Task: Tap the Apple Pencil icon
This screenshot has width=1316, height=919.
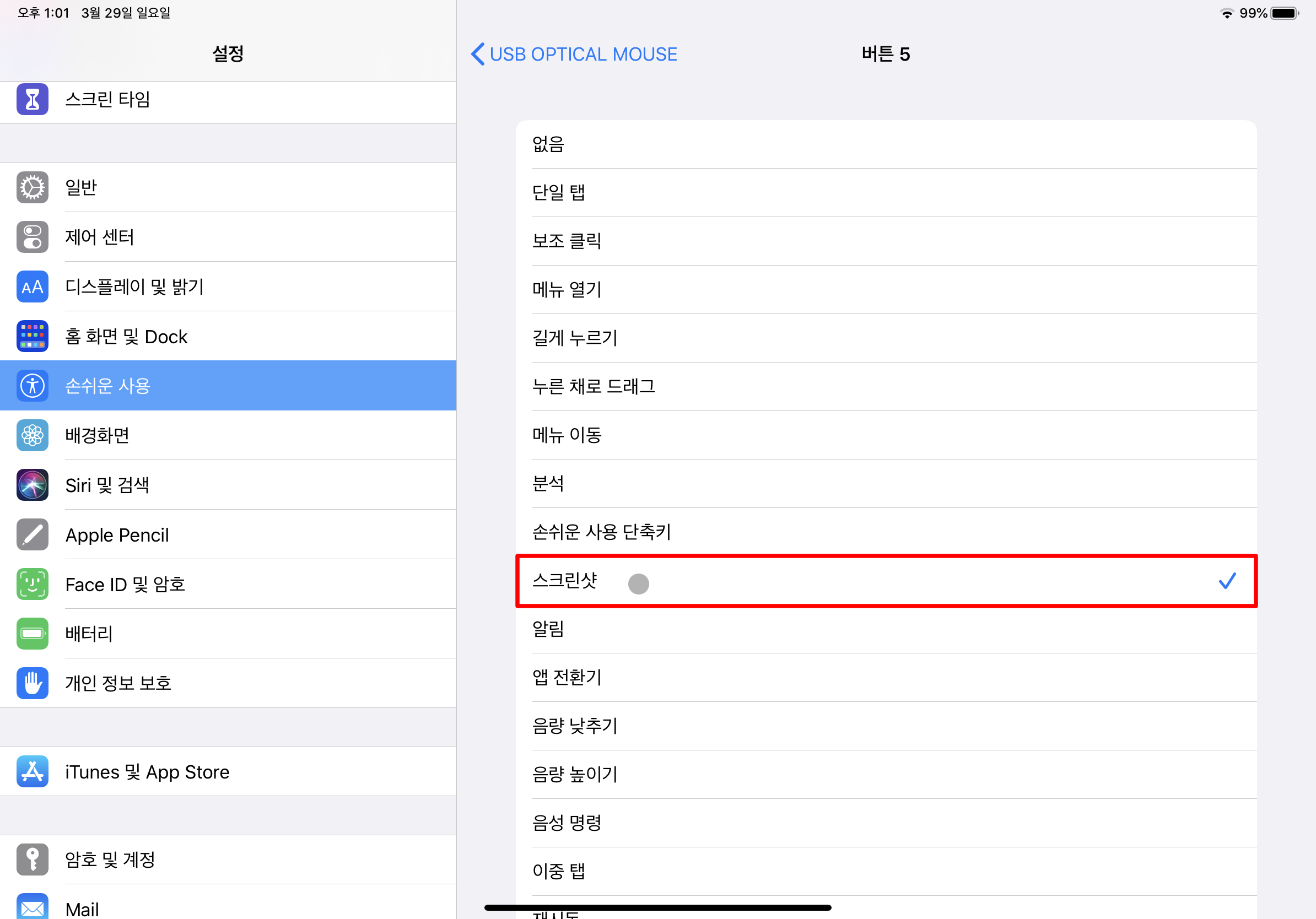Action: [x=32, y=534]
